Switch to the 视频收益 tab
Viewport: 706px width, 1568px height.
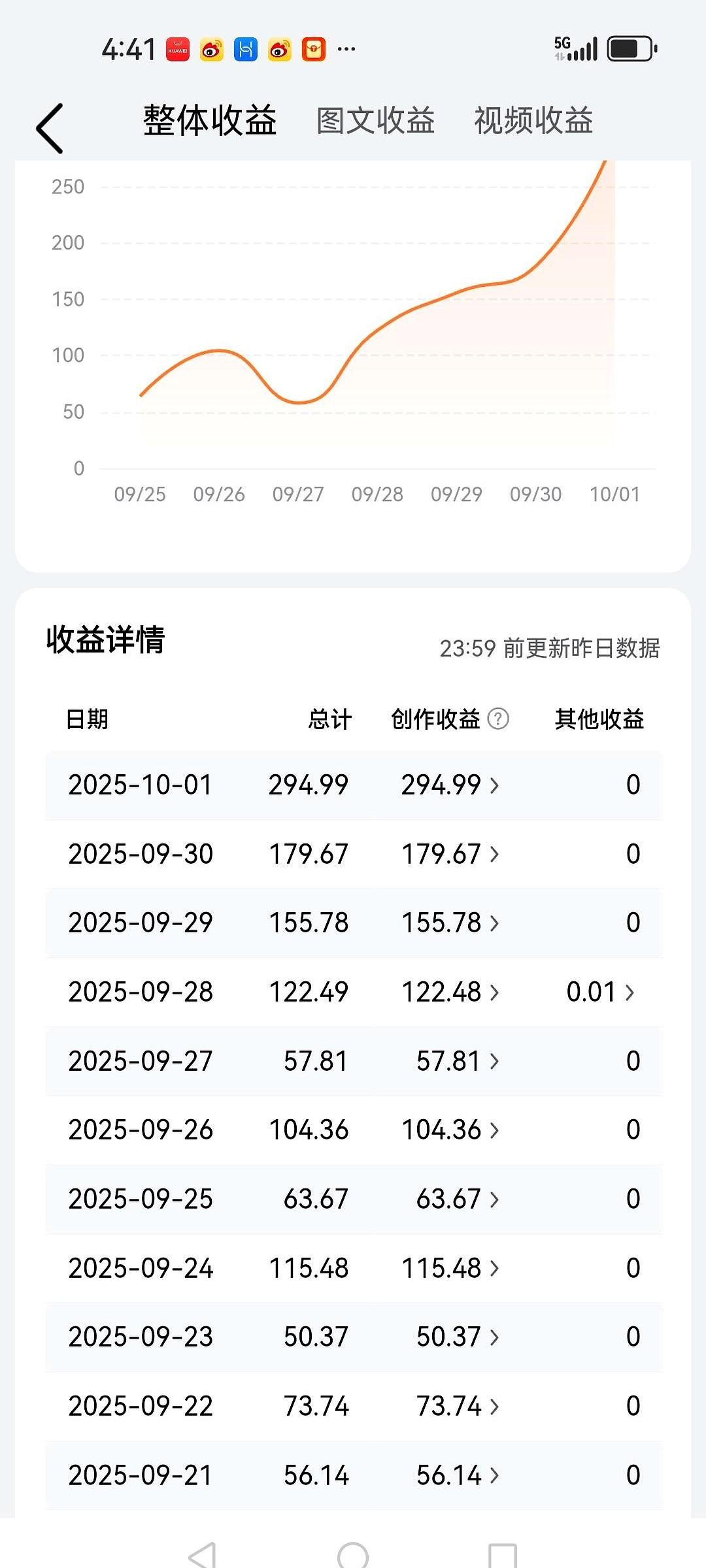click(533, 121)
